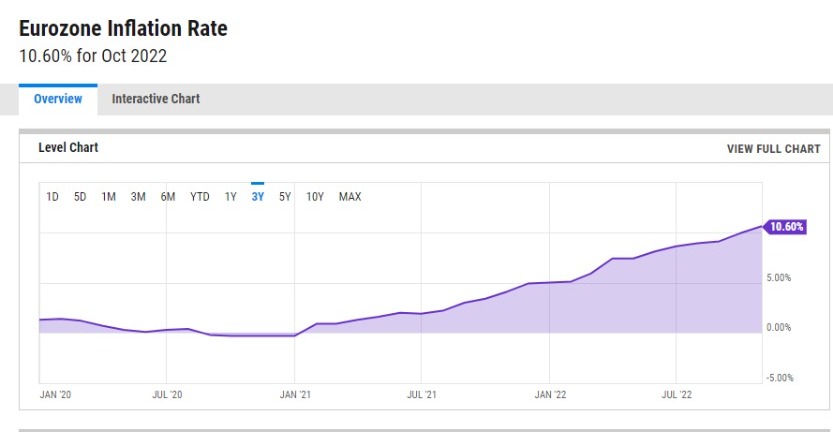Pick the 10Y time range
This screenshot has height=432, width=833.
click(314, 197)
